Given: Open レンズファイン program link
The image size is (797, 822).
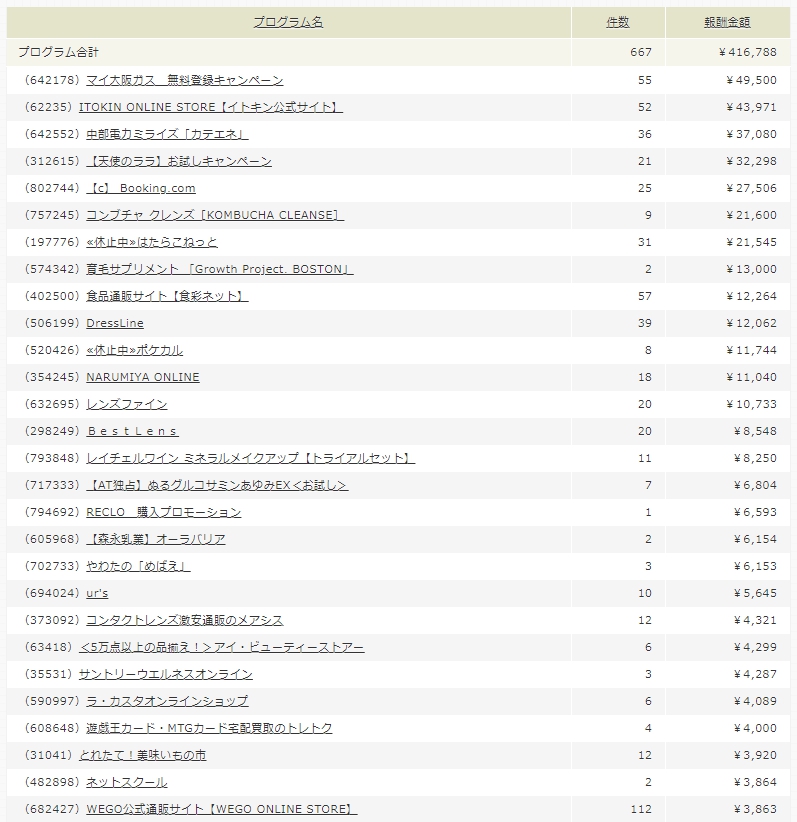Looking at the screenshot, I should point(127,404).
